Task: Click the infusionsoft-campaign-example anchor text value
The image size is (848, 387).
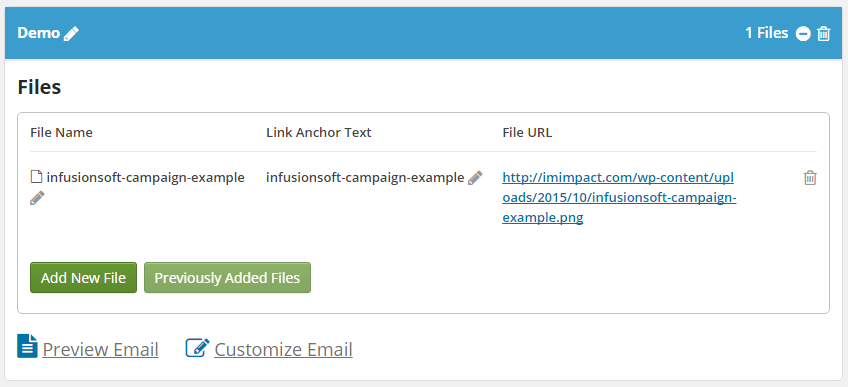Action: tap(365, 177)
